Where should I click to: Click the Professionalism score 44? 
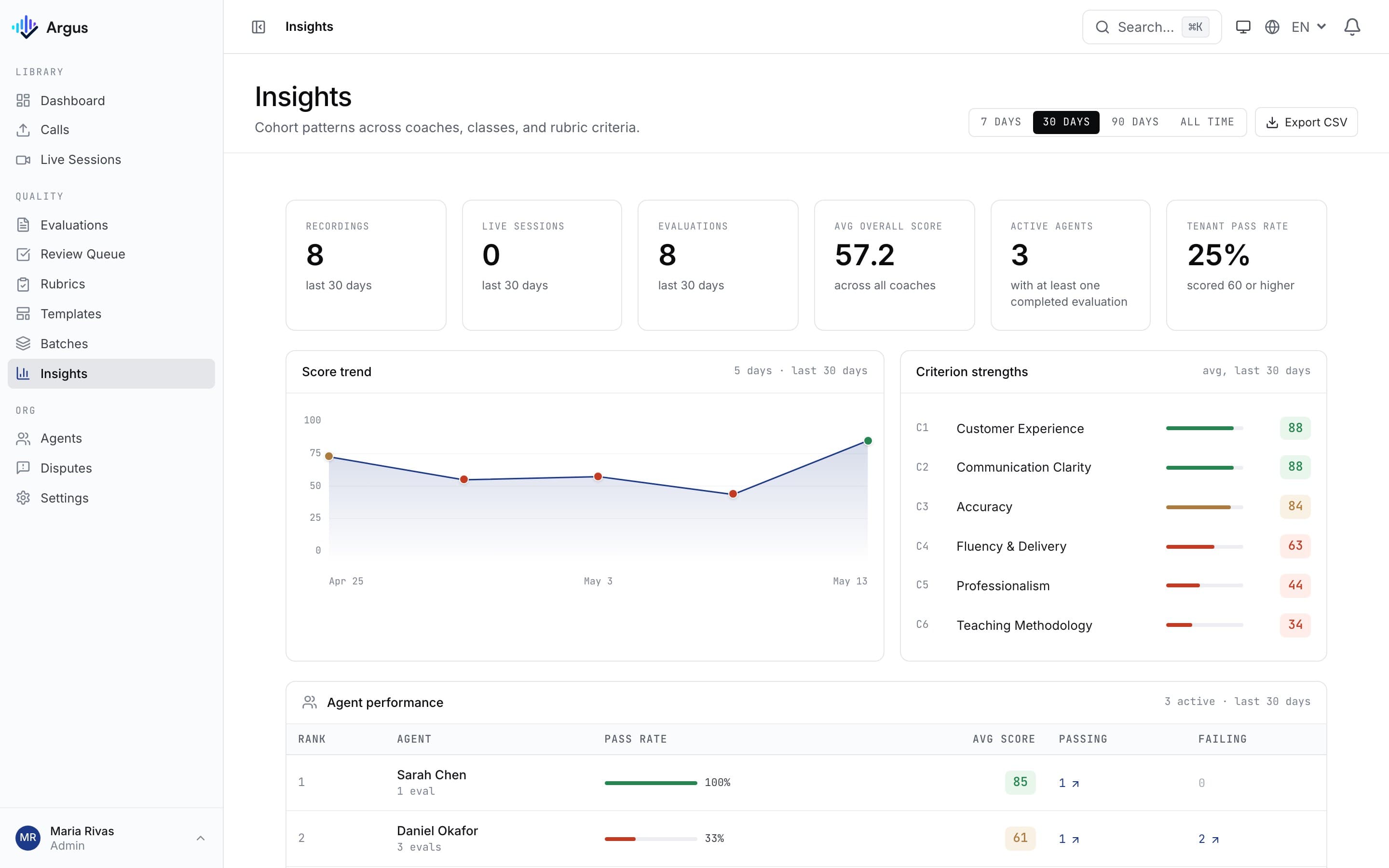pos(1295,585)
